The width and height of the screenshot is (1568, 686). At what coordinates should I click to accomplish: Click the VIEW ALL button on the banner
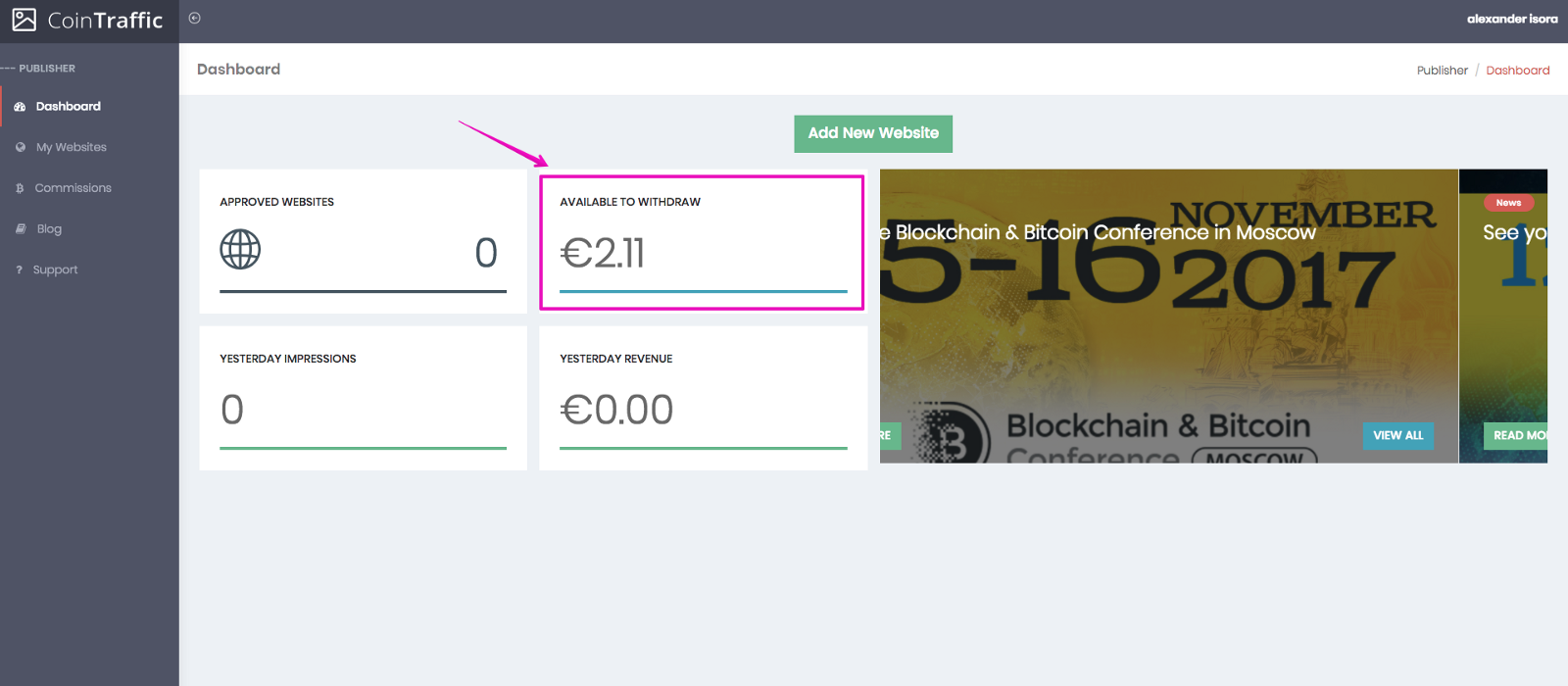[x=1397, y=435]
